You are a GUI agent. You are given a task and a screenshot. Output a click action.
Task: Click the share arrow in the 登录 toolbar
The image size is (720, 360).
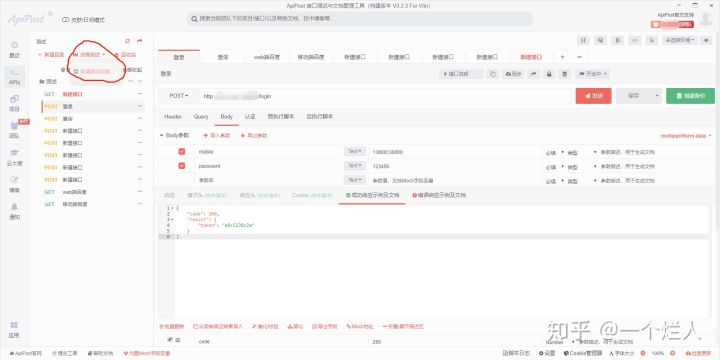click(x=534, y=74)
